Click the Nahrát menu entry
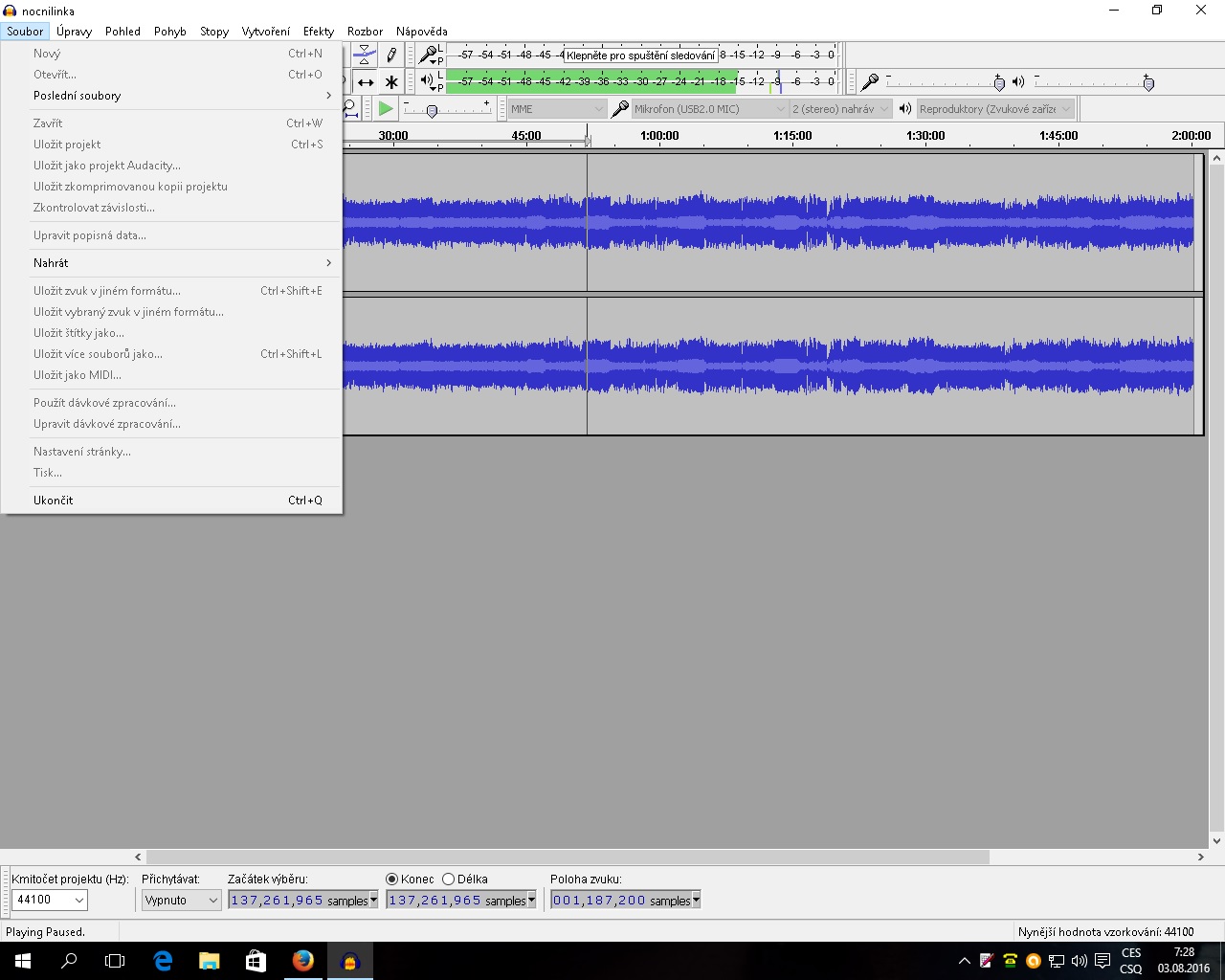This screenshot has width=1225, height=980. click(x=52, y=263)
